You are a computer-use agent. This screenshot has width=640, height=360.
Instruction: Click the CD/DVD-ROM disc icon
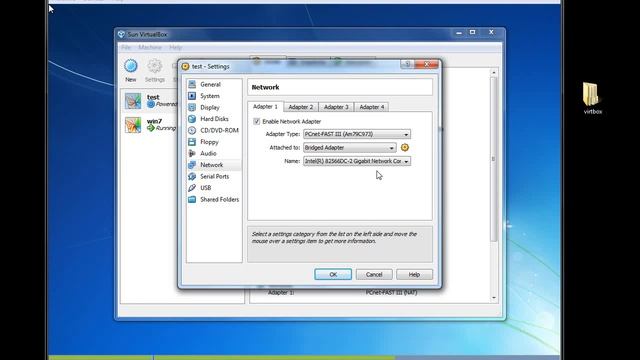pos(192,130)
